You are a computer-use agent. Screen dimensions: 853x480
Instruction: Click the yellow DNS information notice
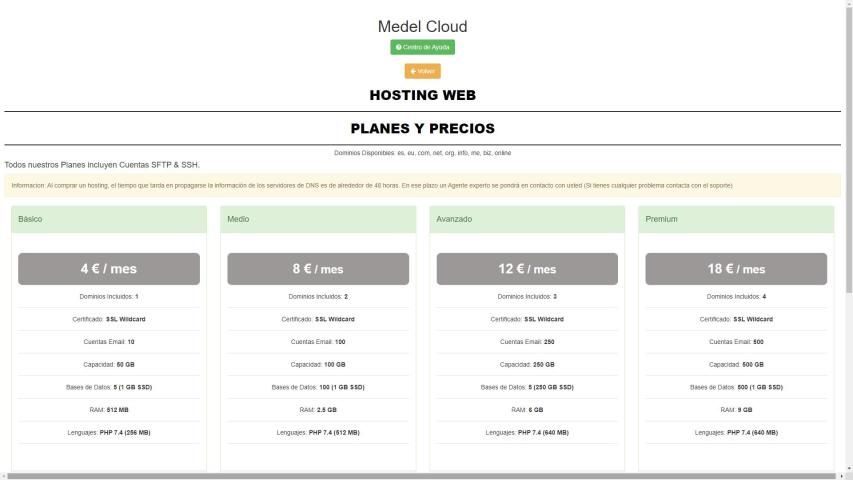(x=422, y=185)
